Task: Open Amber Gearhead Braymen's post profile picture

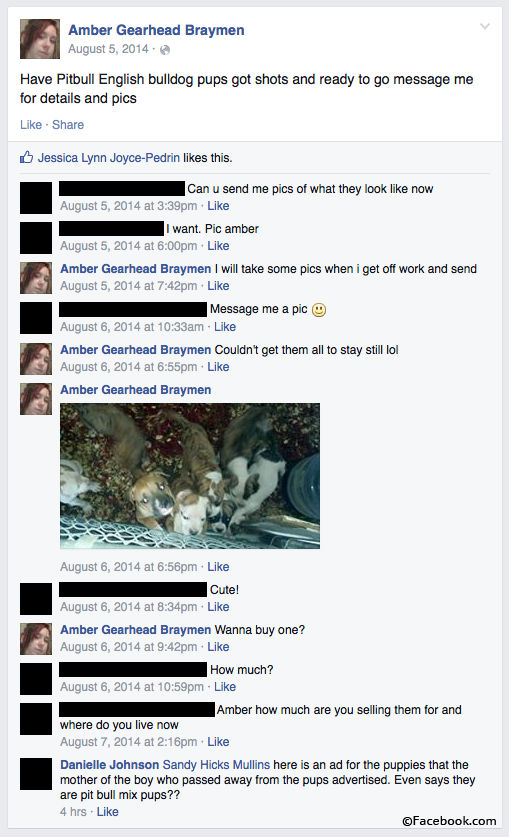Action: click(x=40, y=39)
